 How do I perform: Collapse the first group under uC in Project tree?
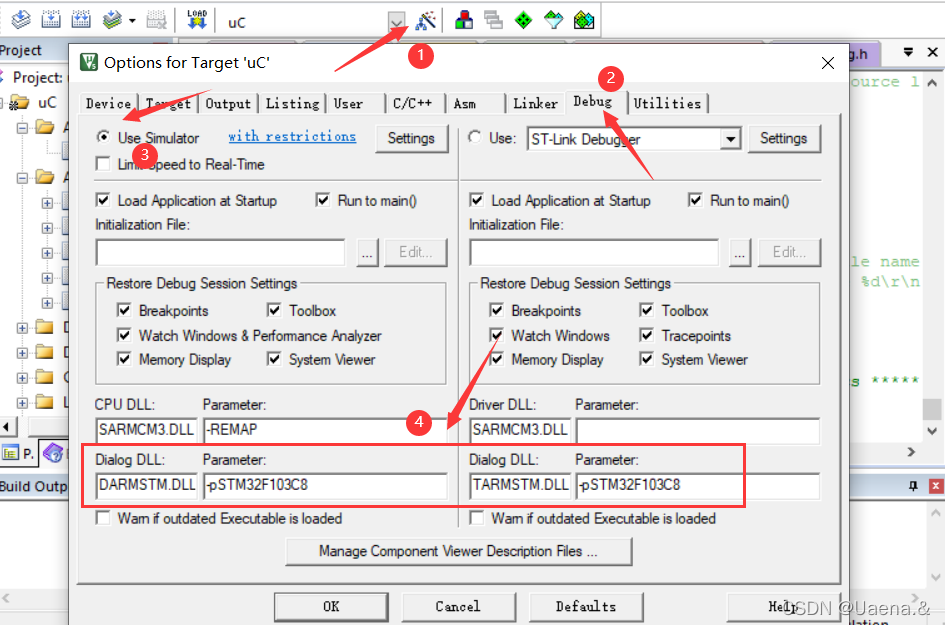[x=22, y=128]
